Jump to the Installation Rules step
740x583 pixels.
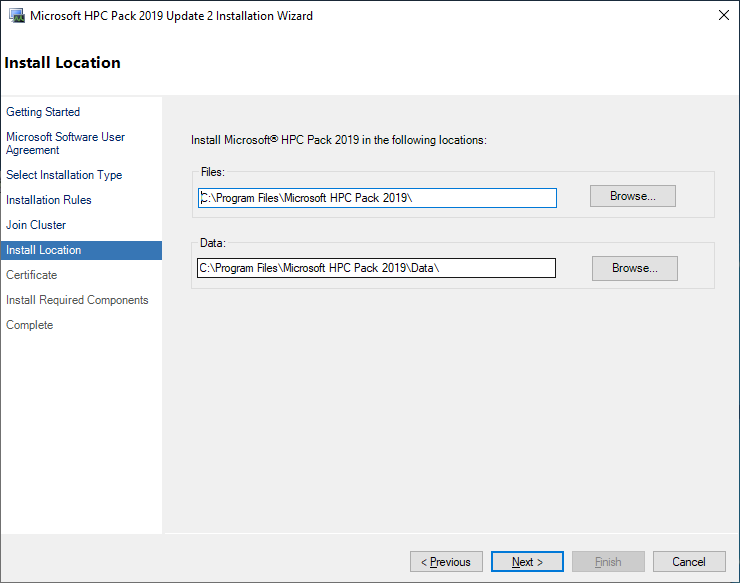pyautogui.click(x=49, y=200)
